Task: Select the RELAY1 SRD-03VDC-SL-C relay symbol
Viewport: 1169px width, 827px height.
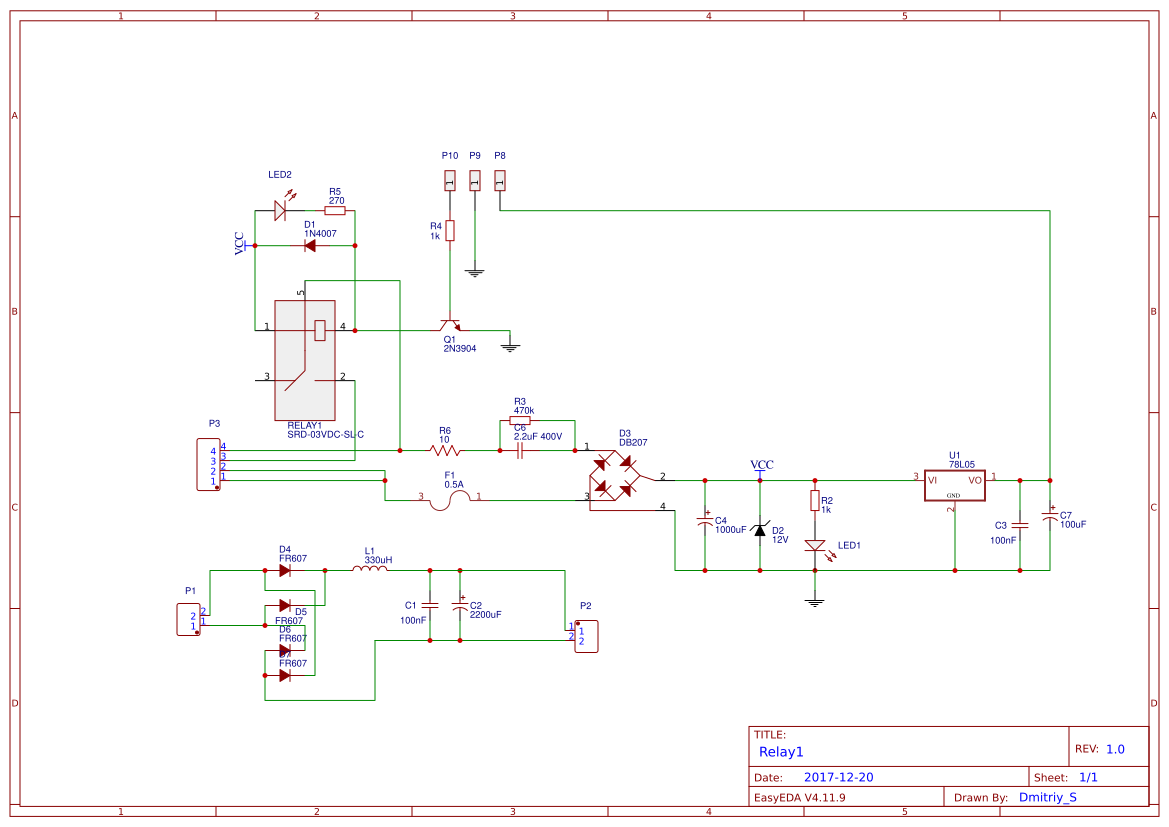Action: coord(306,360)
